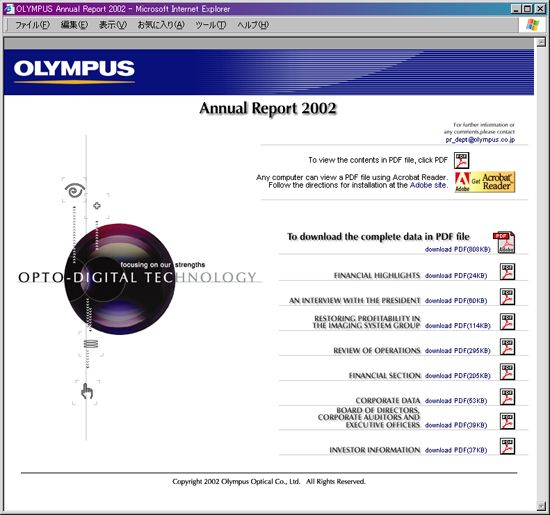The height and width of the screenshot is (515, 550).
Task: Click 'download PDF(39KB)' for Board of Directors
Action: [x=456, y=425]
